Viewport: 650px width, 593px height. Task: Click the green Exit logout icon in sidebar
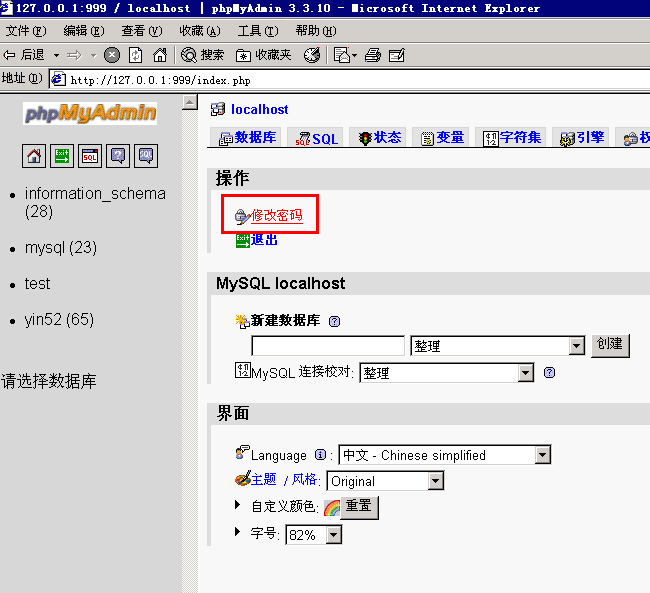click(62, 156)
